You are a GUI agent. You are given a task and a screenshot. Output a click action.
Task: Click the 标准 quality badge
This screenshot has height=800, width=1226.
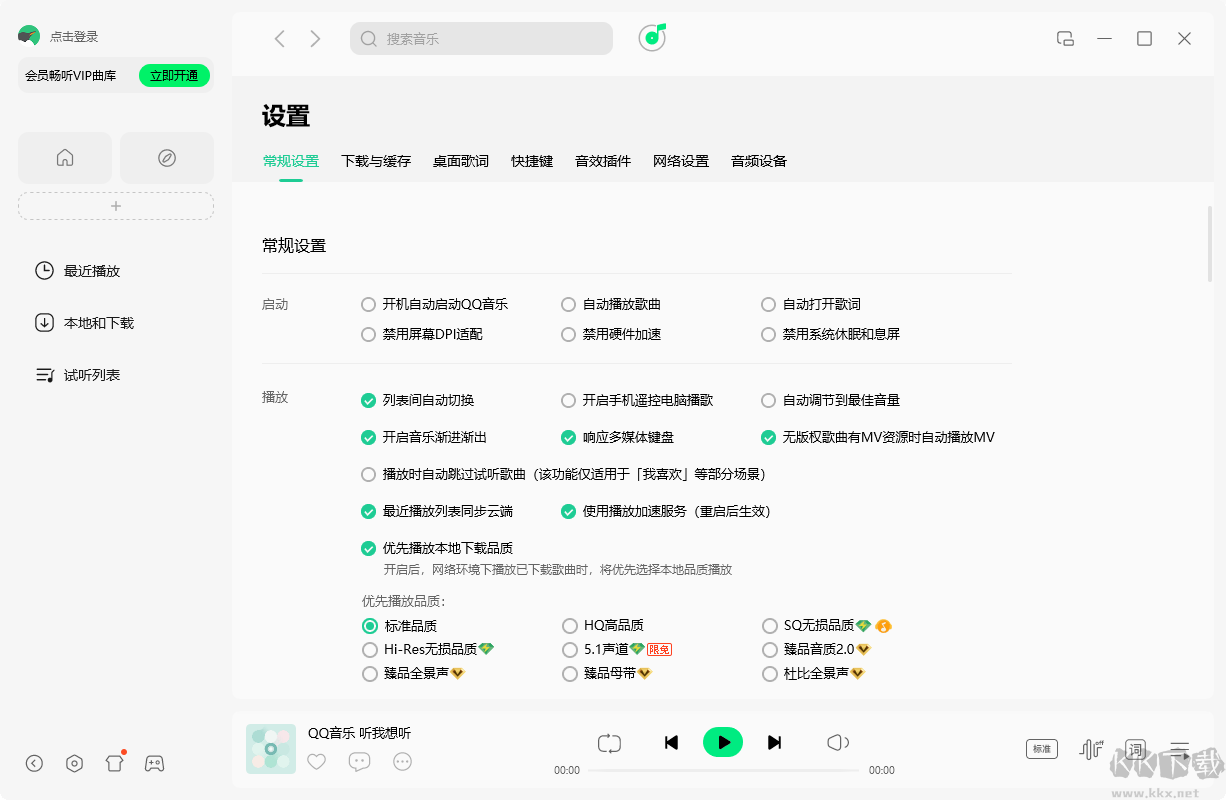coord(1042,748)
